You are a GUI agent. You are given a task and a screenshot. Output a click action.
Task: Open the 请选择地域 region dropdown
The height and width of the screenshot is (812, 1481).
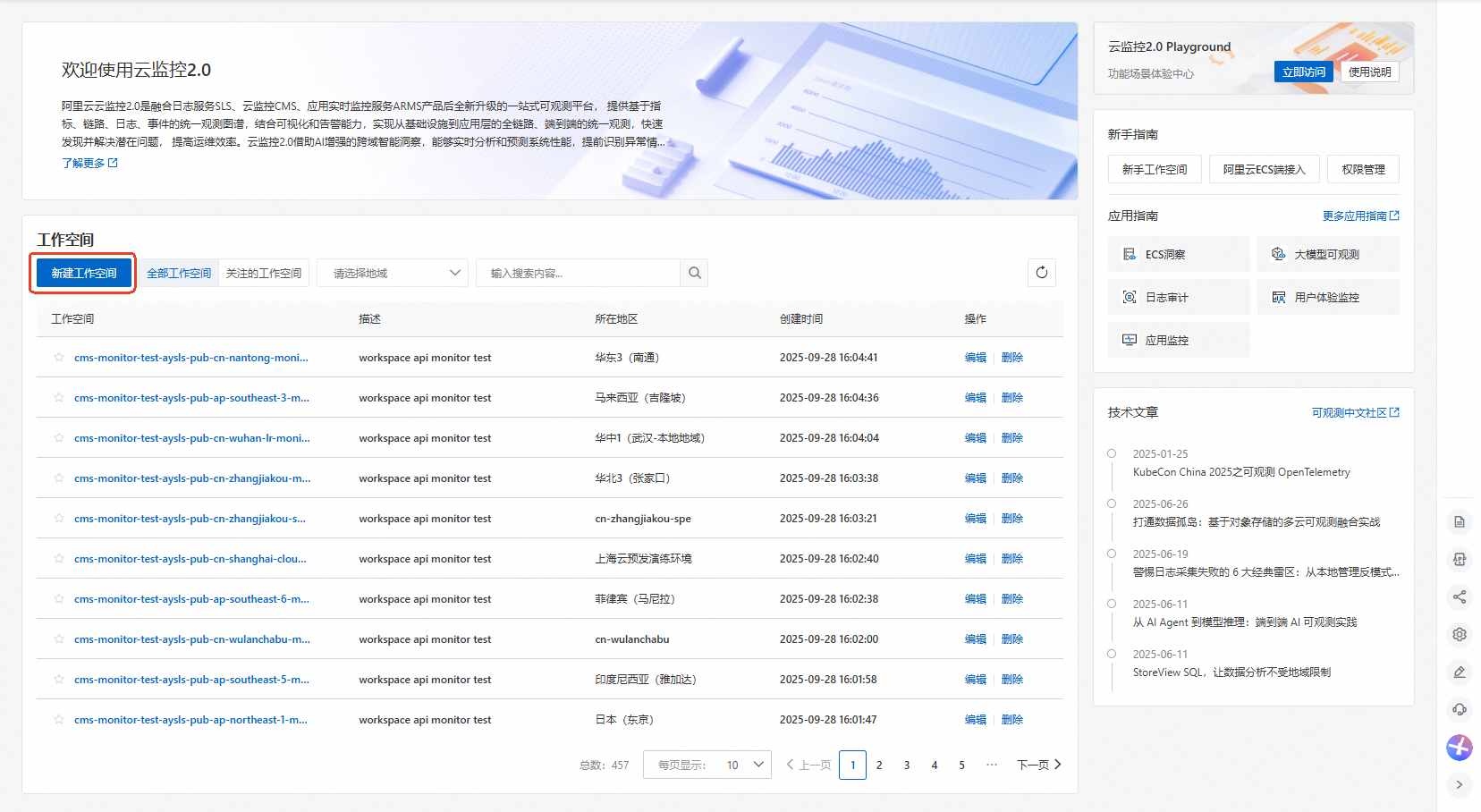[394, 273]
